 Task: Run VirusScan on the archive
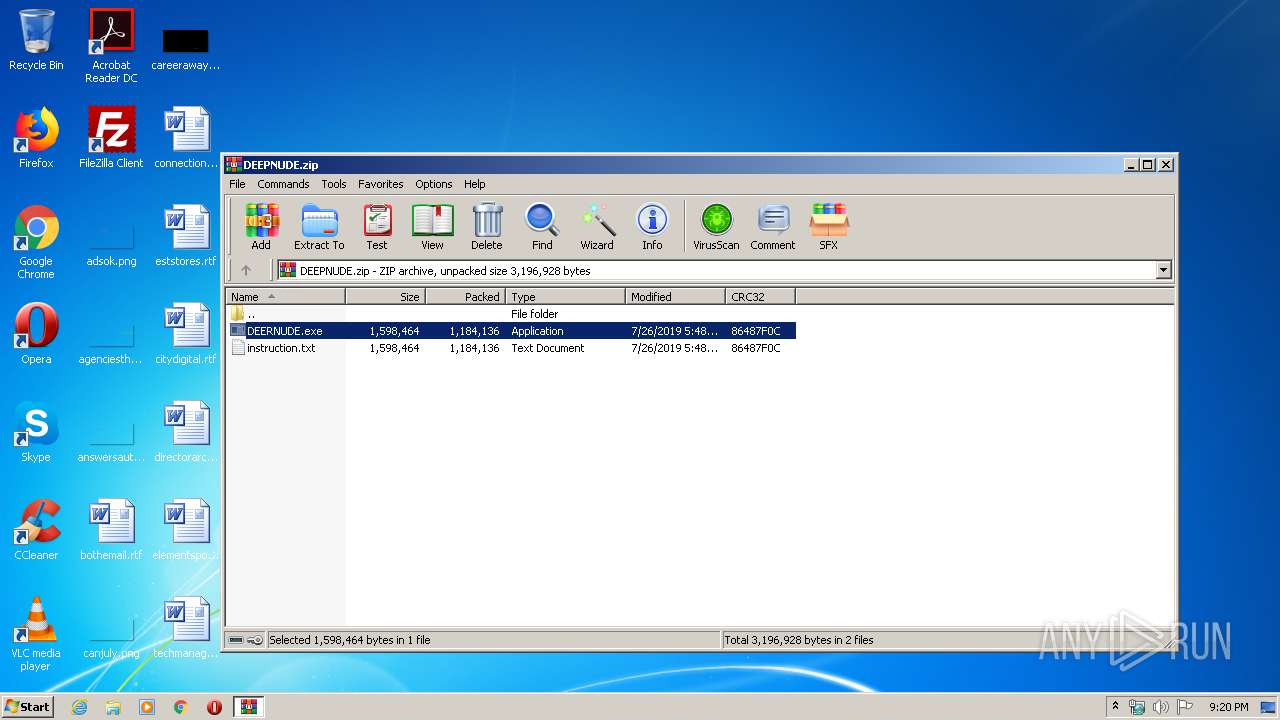716,226
